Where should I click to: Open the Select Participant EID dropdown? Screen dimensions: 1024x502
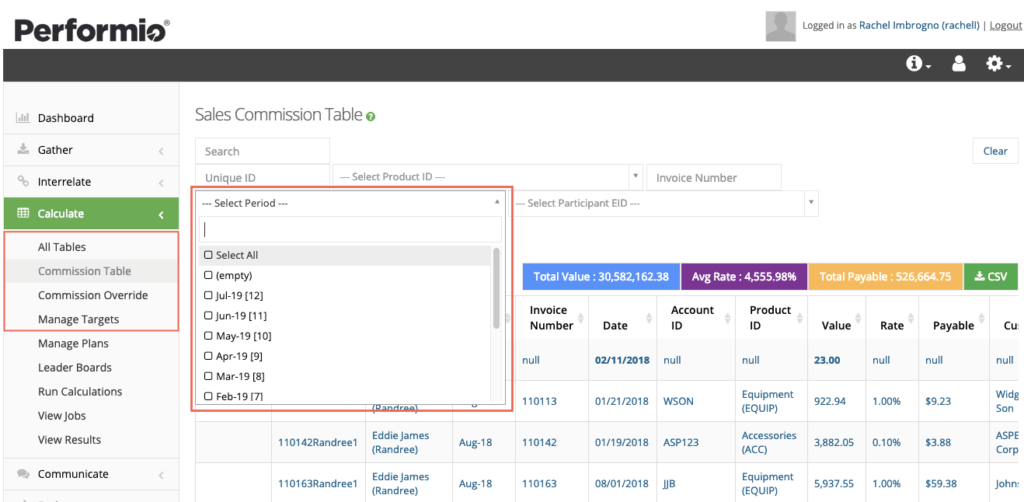pos(663,203)
